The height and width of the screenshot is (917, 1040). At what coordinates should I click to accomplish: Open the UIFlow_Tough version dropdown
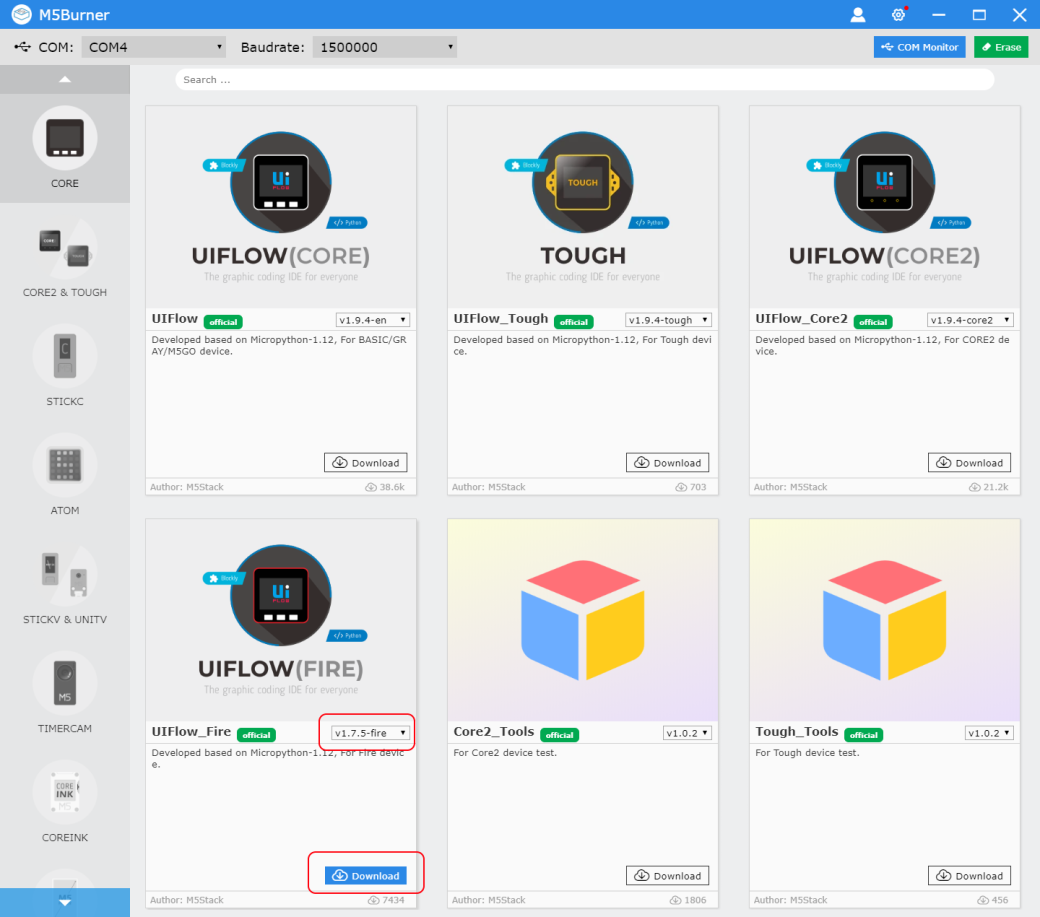tap(669, 320)
